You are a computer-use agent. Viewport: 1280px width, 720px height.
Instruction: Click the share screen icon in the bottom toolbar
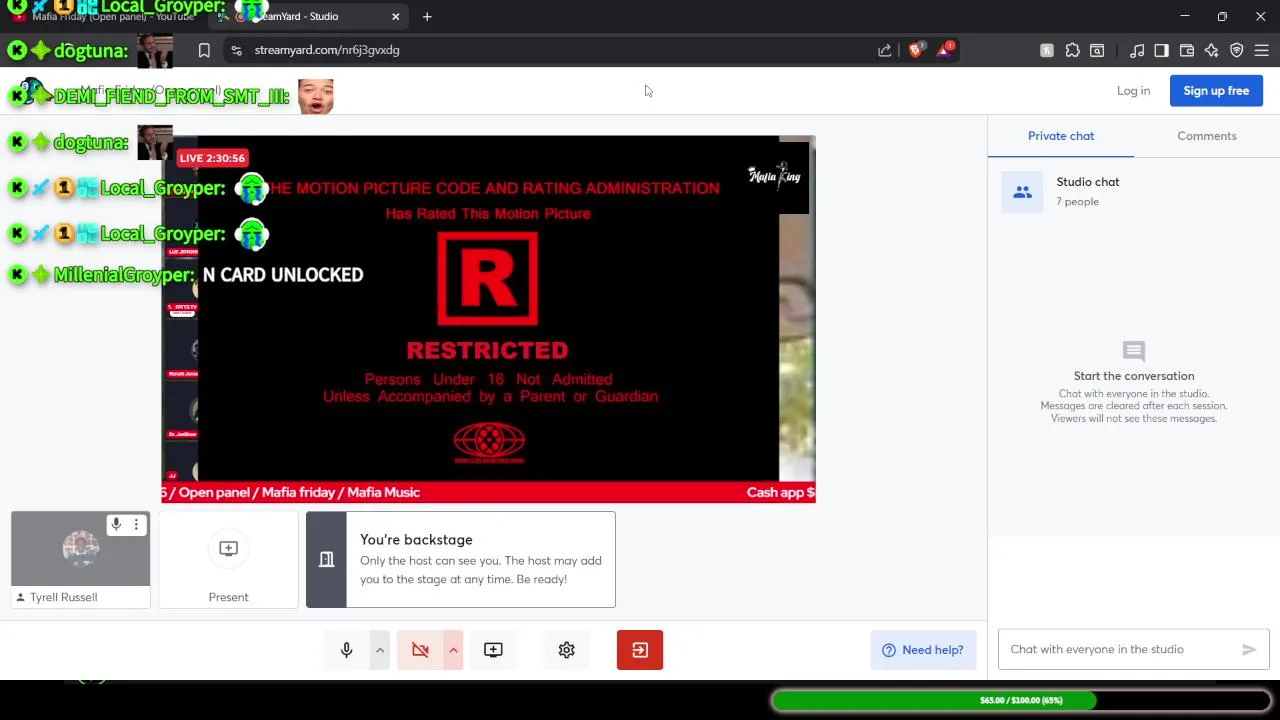pos(493,650)
